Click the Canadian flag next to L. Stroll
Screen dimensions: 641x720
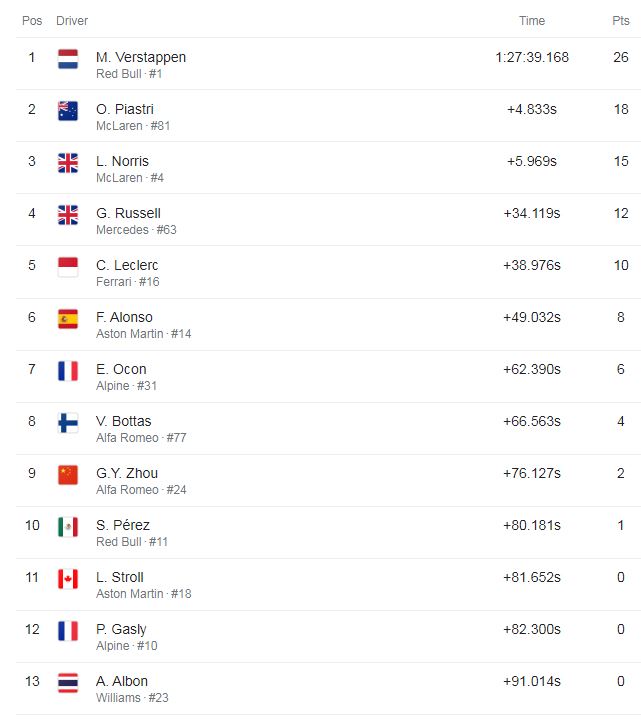pyautogui.click(x=68, y=579)
